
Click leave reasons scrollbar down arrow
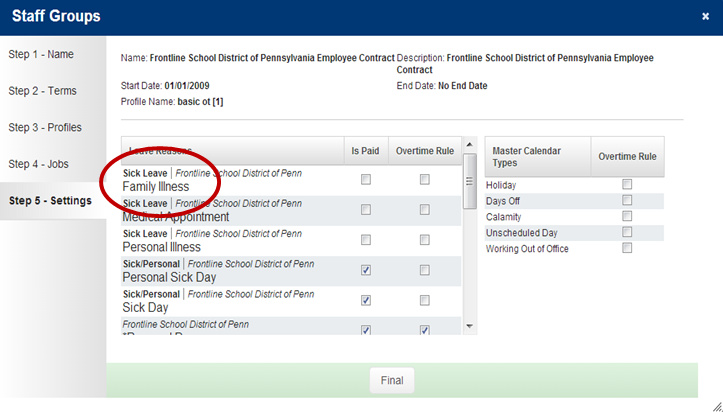click(469, 326)
